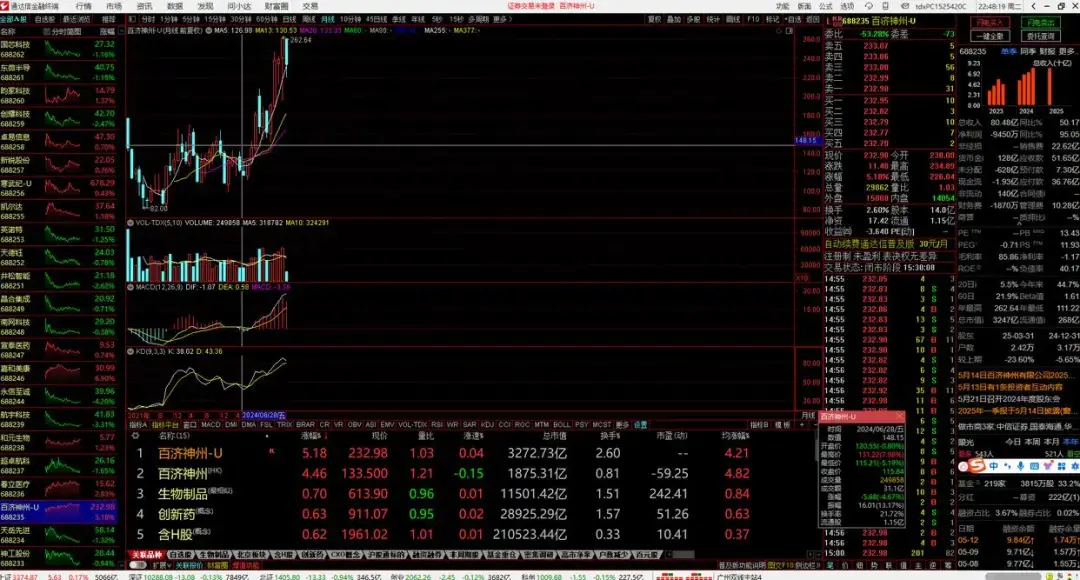Select 晶合集成 in the stock list
Screen dimensions: 1080x580
(x=59, y=304)
